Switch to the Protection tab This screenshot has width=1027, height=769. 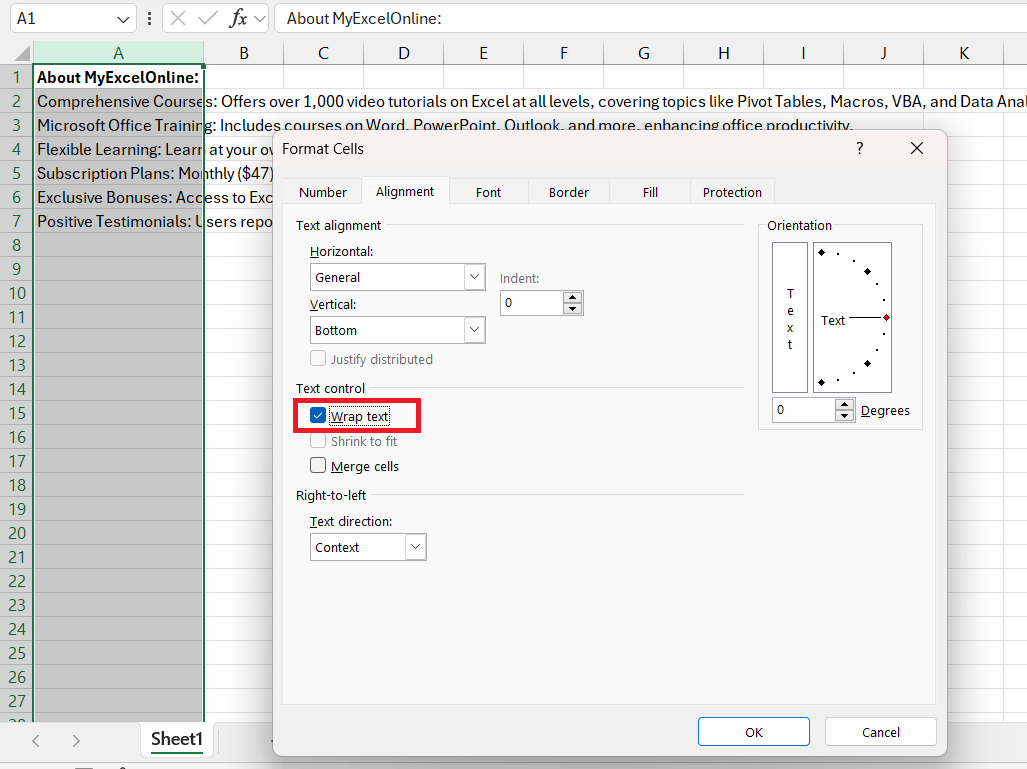click(732, 193)
